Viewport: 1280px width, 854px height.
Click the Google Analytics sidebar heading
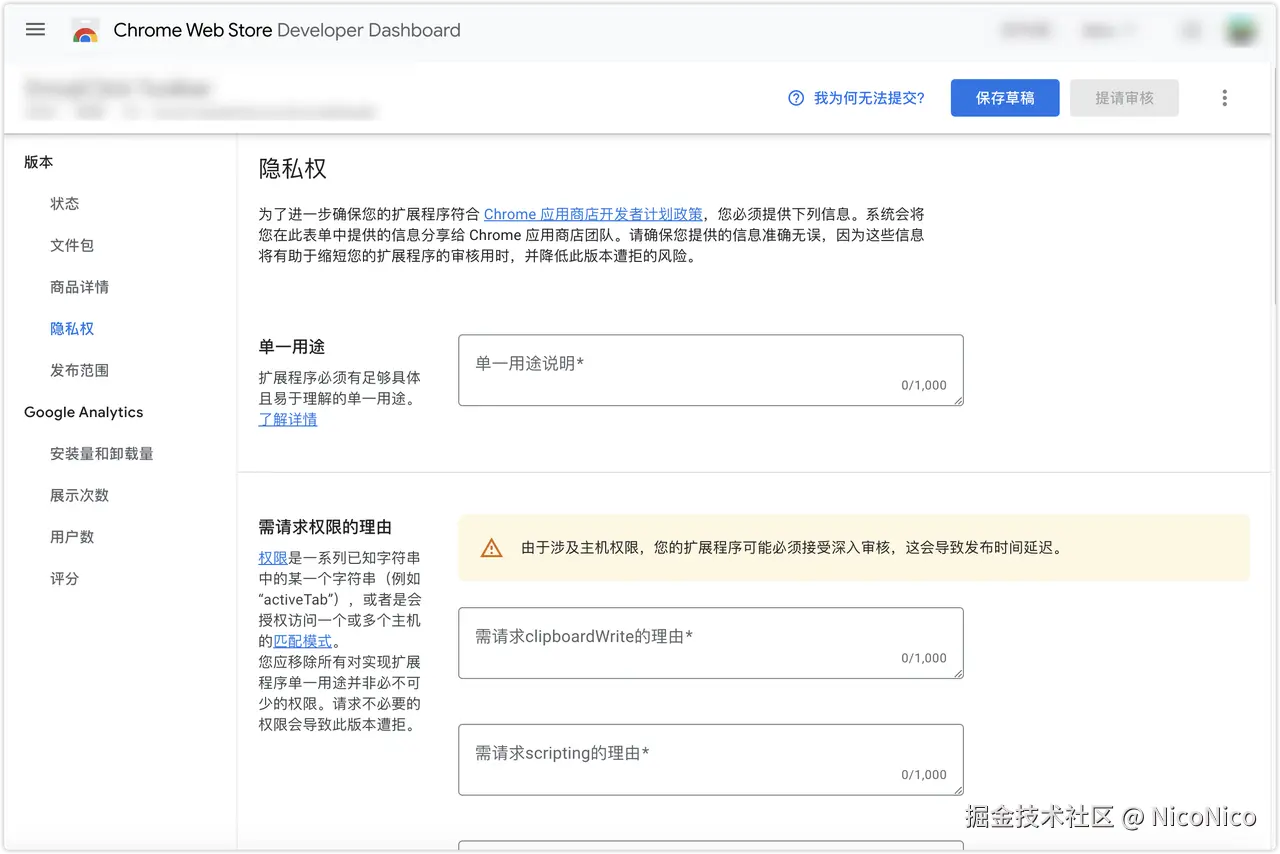84,412
